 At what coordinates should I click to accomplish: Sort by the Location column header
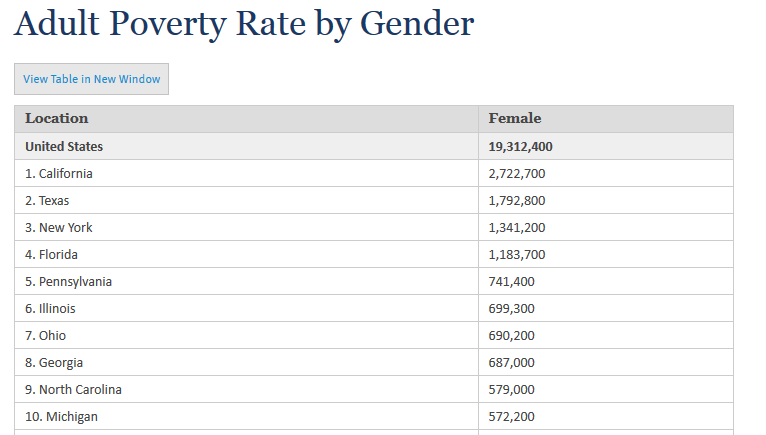tap(57, 118)
